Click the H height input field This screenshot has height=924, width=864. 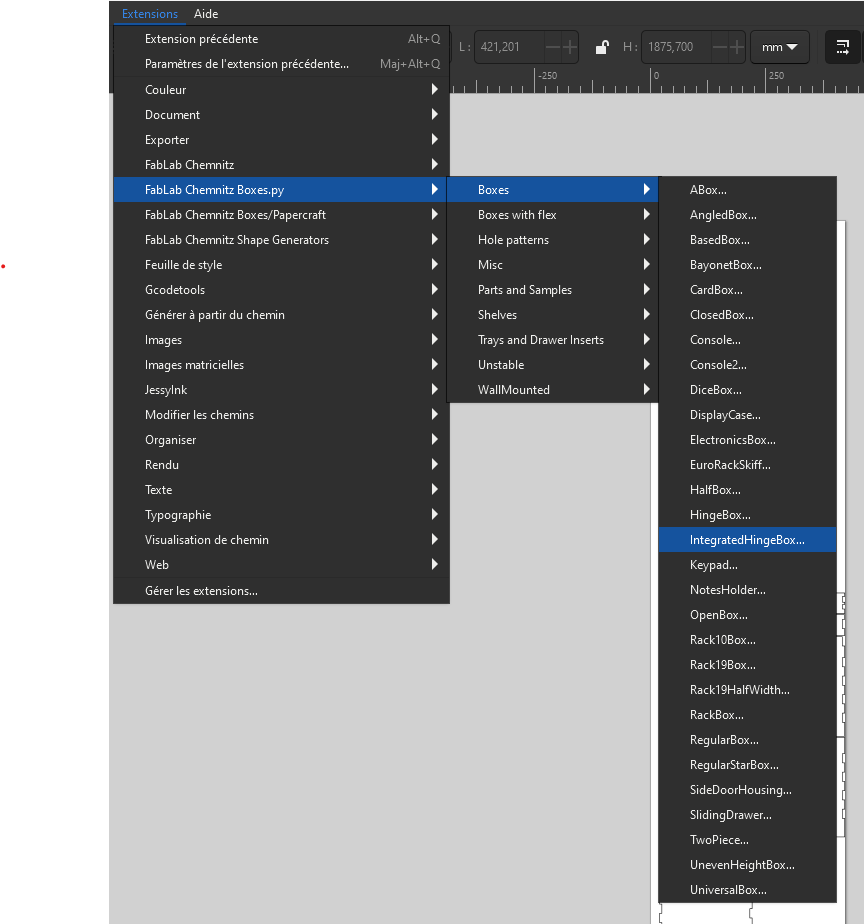pyautogui.click(x=677, y=47)
